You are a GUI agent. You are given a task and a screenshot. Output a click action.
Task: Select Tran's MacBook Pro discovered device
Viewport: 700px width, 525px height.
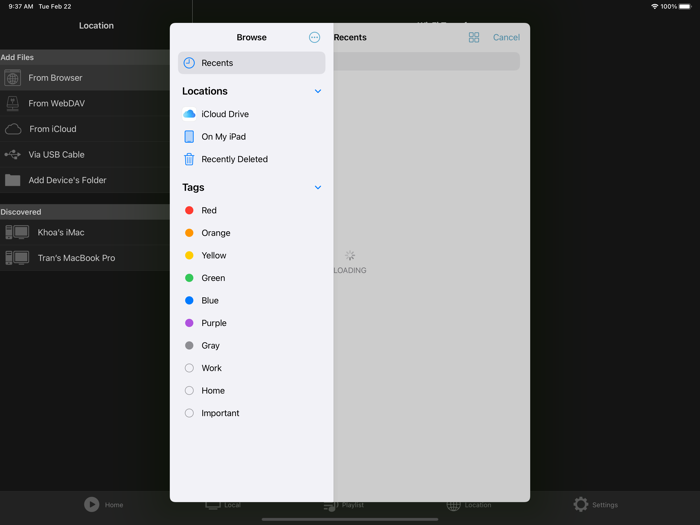coord(85,258)
